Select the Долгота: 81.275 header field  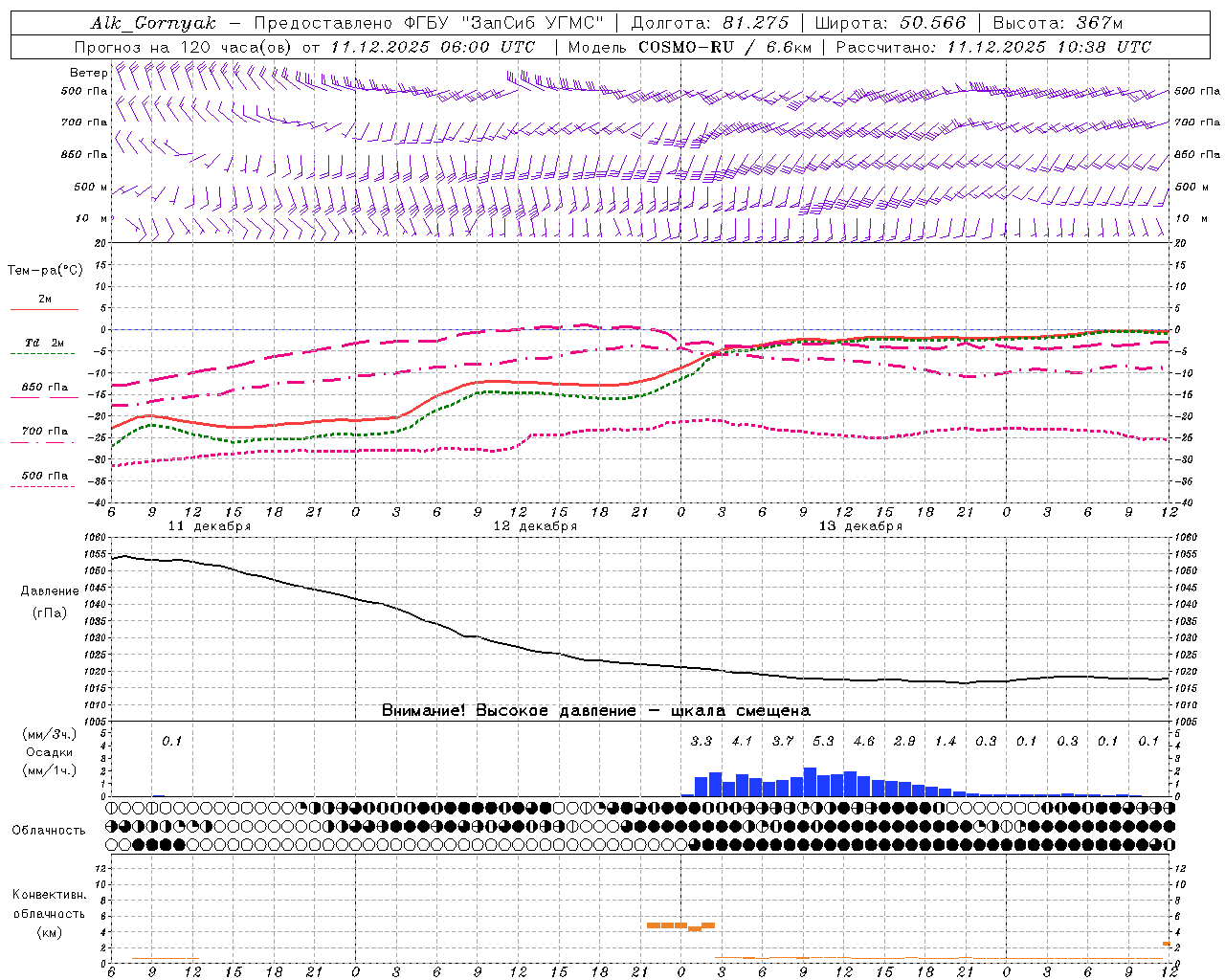coord(710,23)
